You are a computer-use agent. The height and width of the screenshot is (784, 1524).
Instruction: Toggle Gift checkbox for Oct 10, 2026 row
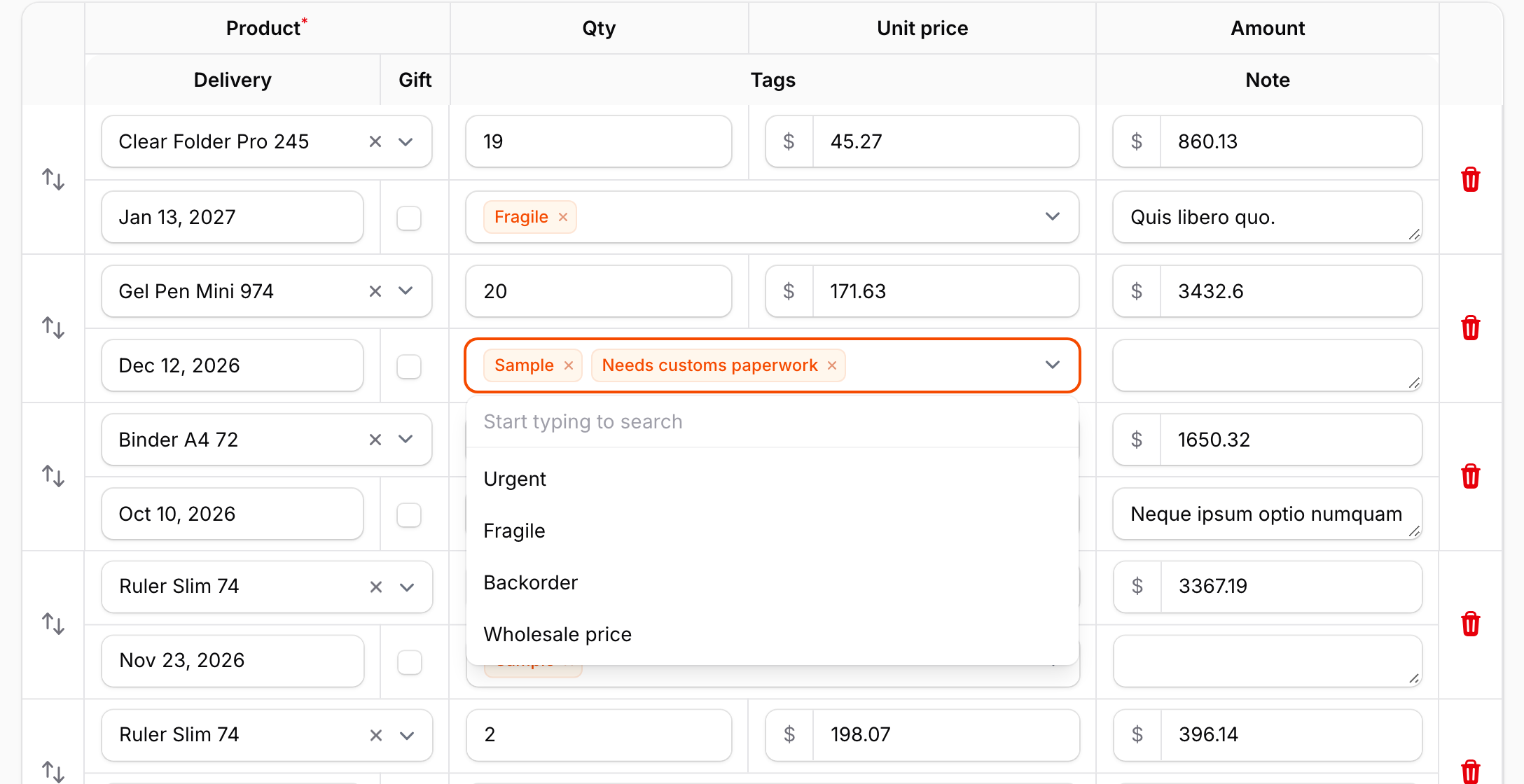[409, 514]
